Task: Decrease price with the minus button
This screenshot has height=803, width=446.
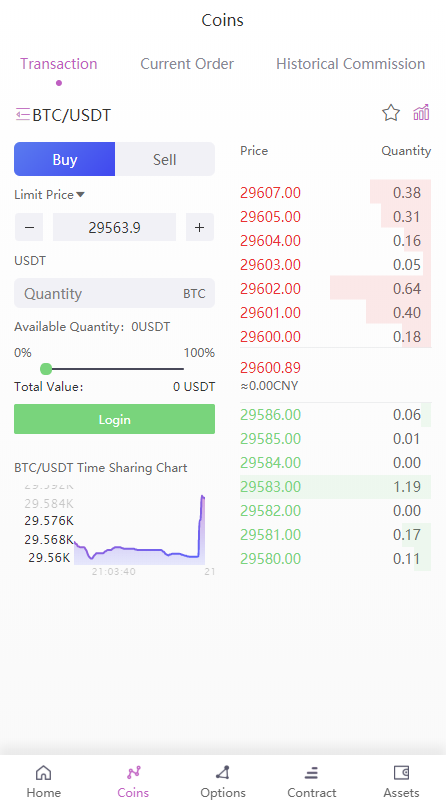Action: pyautogui.click(x=29, y=227)
